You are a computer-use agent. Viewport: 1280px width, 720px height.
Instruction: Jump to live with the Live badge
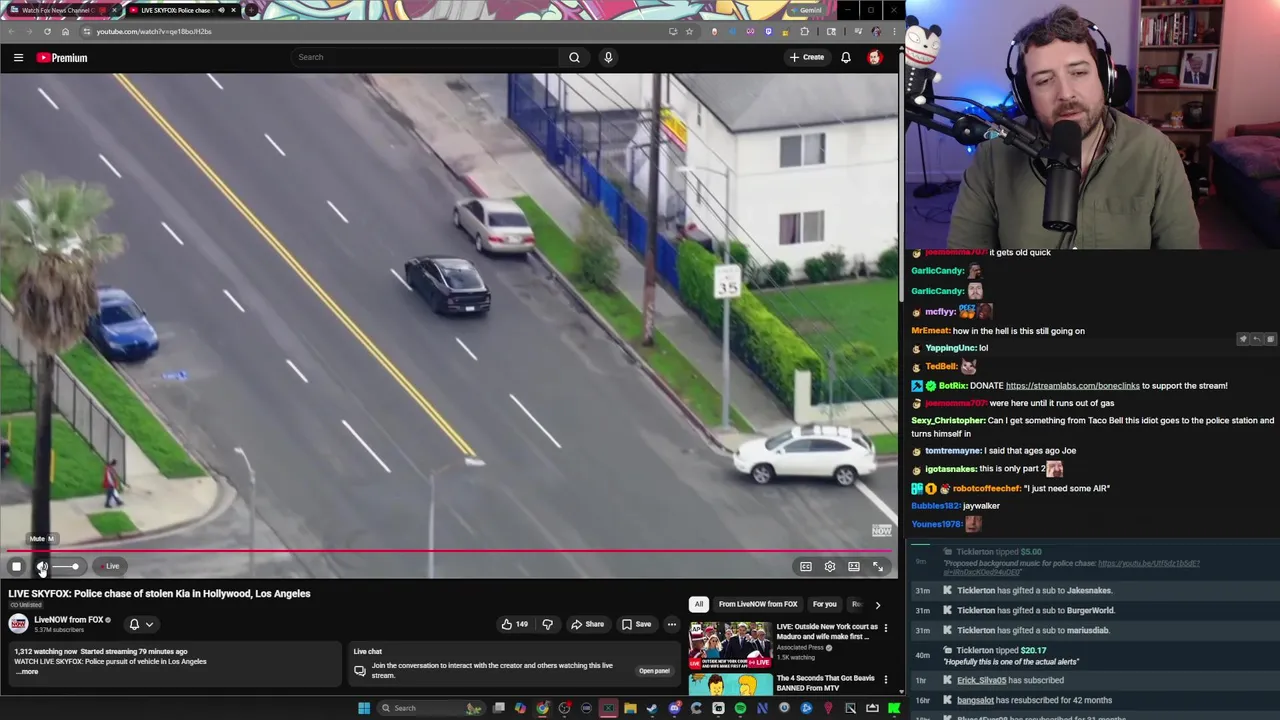click(109, 566)
